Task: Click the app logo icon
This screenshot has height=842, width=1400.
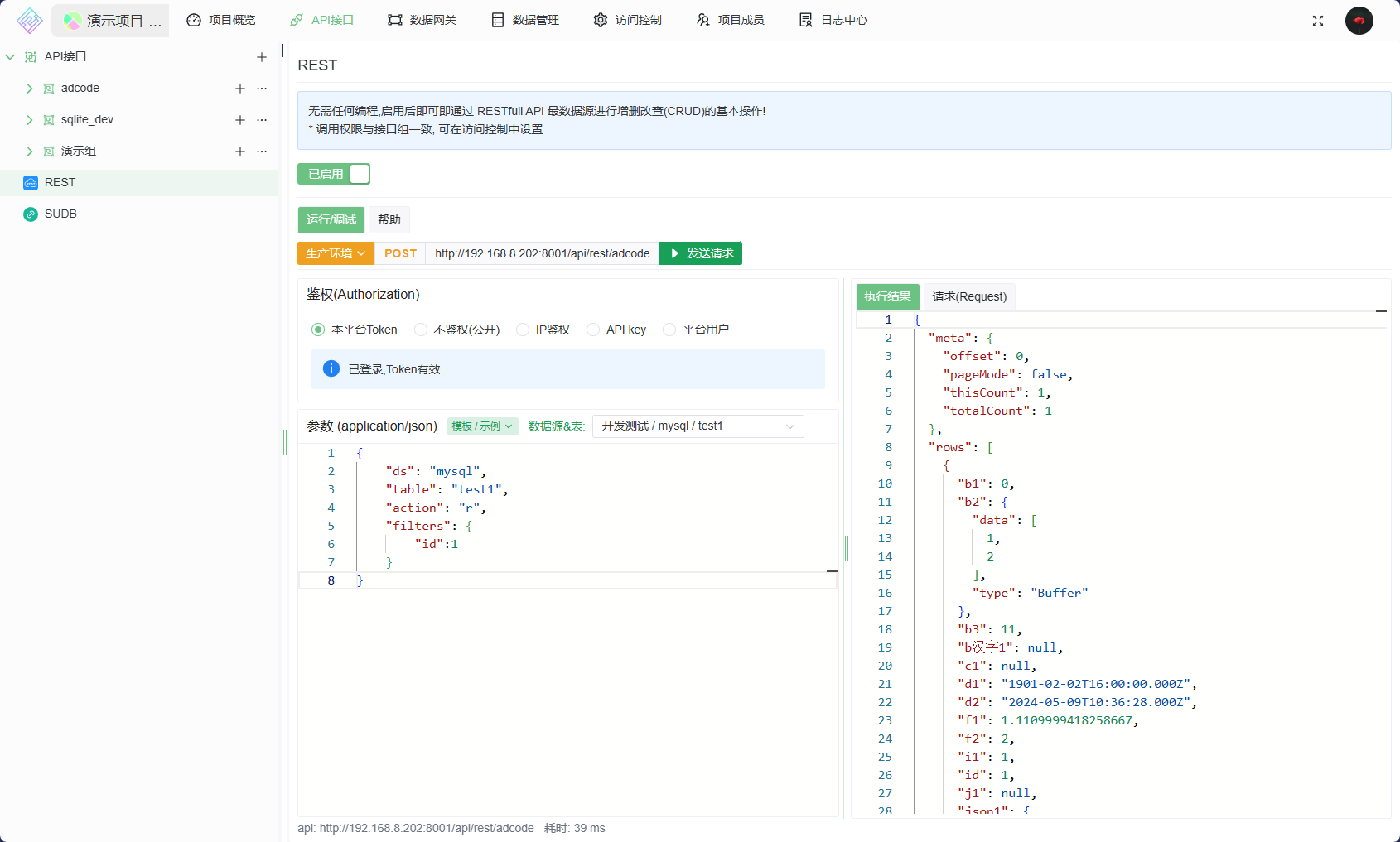Action: click(30, 21)
